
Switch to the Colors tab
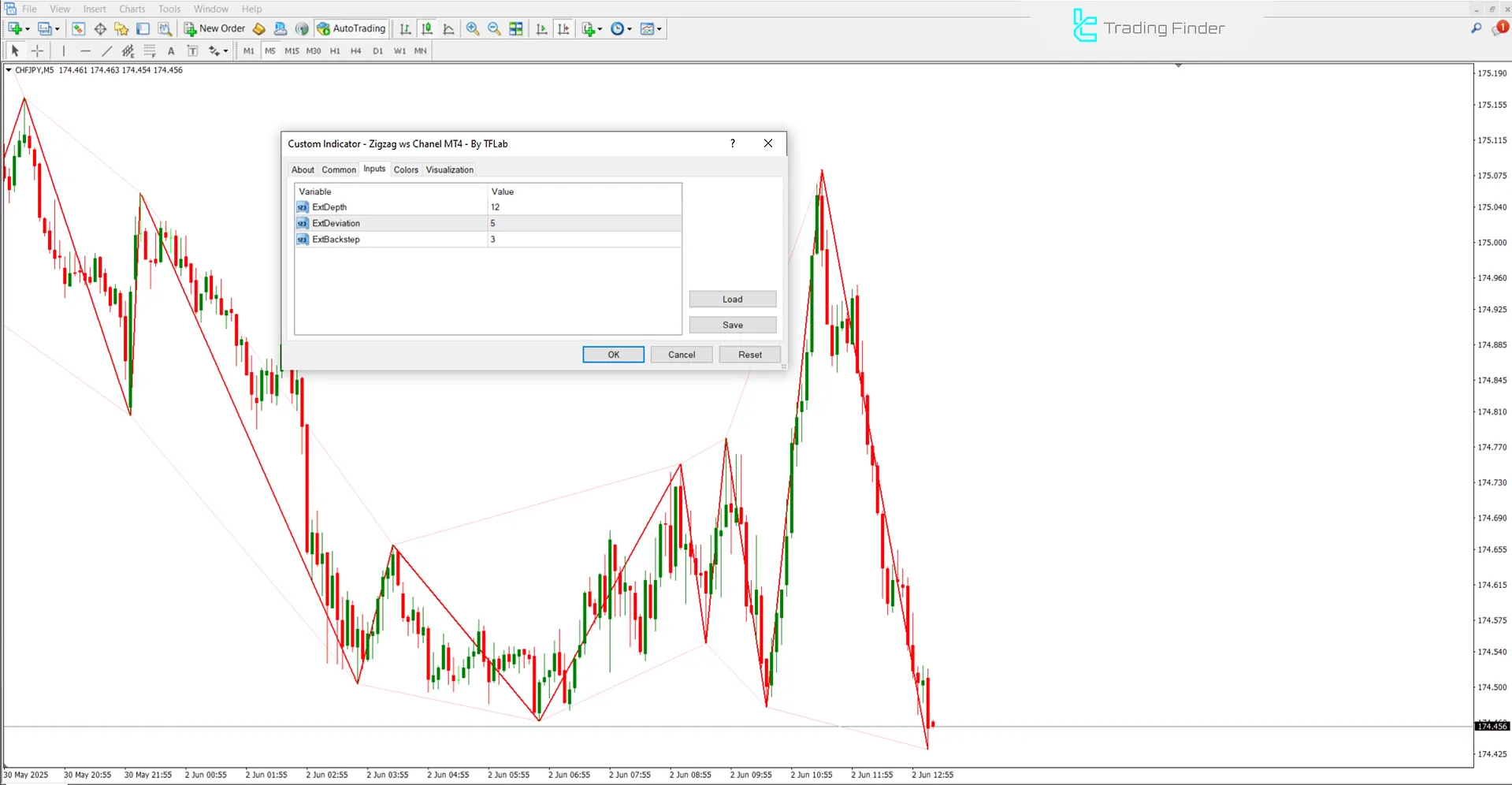(406, 169)
